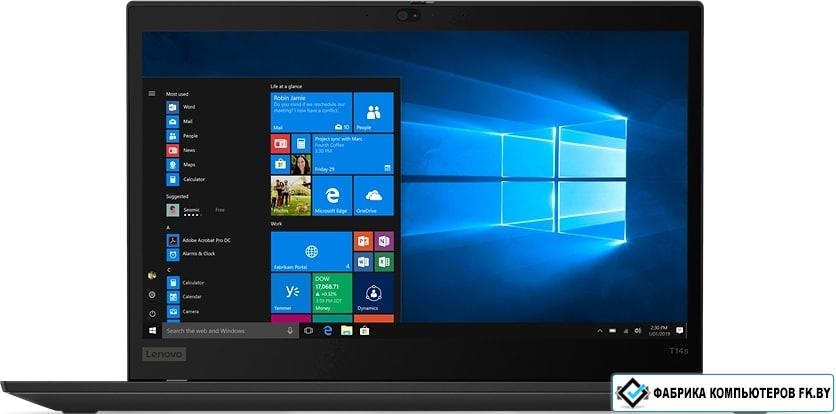Open the Action Center notifications icon
Viewport: 836px width, 414px height.
tap(679, 331)
